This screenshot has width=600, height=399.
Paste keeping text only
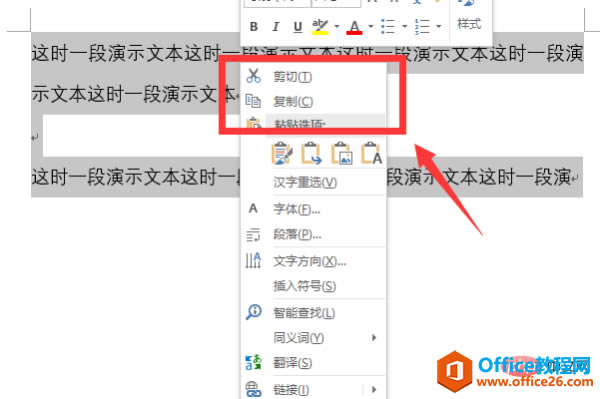coord(372,153)
